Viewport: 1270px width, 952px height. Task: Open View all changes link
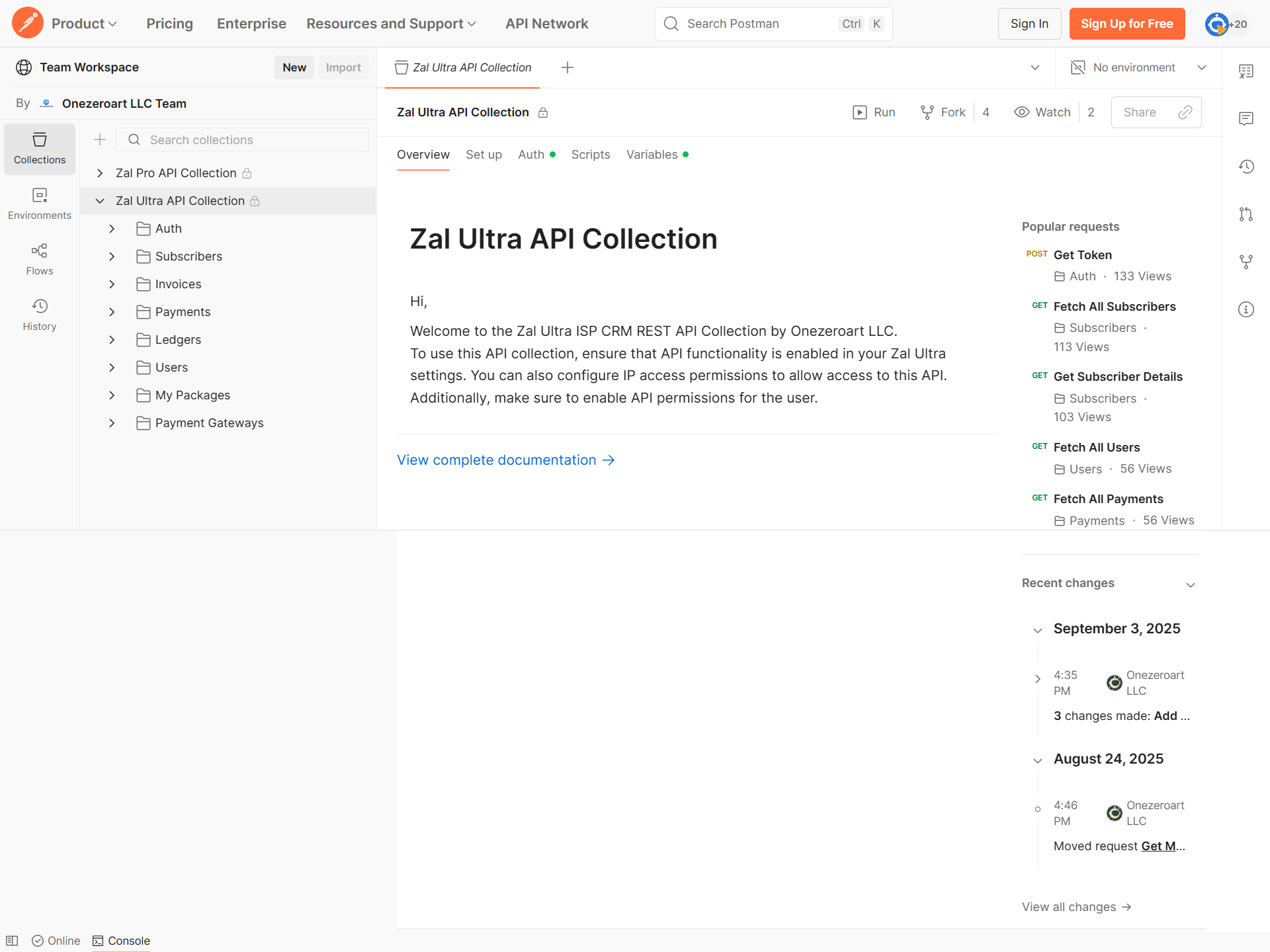(x=1077, y=907)
